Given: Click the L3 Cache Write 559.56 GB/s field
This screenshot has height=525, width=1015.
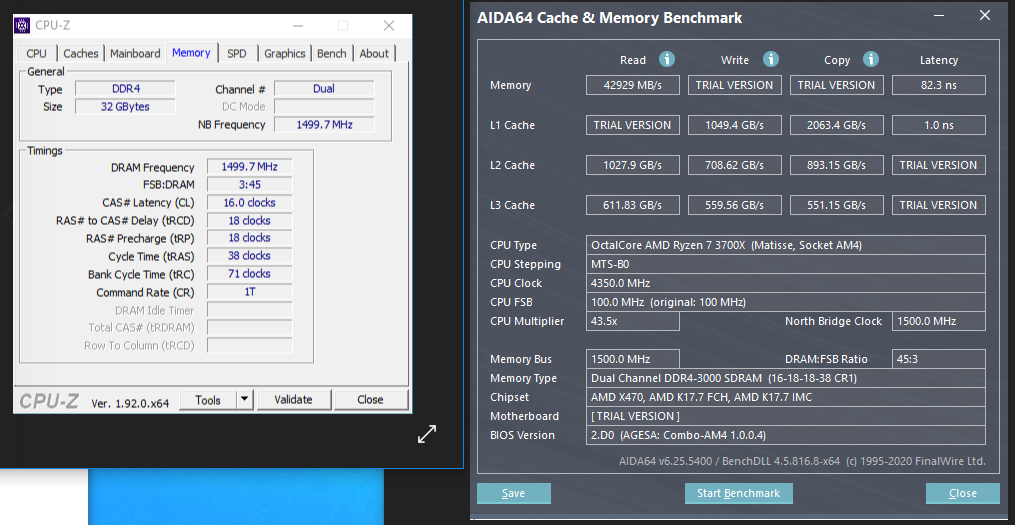Looking at the screenshot, I should pos(734,205).
